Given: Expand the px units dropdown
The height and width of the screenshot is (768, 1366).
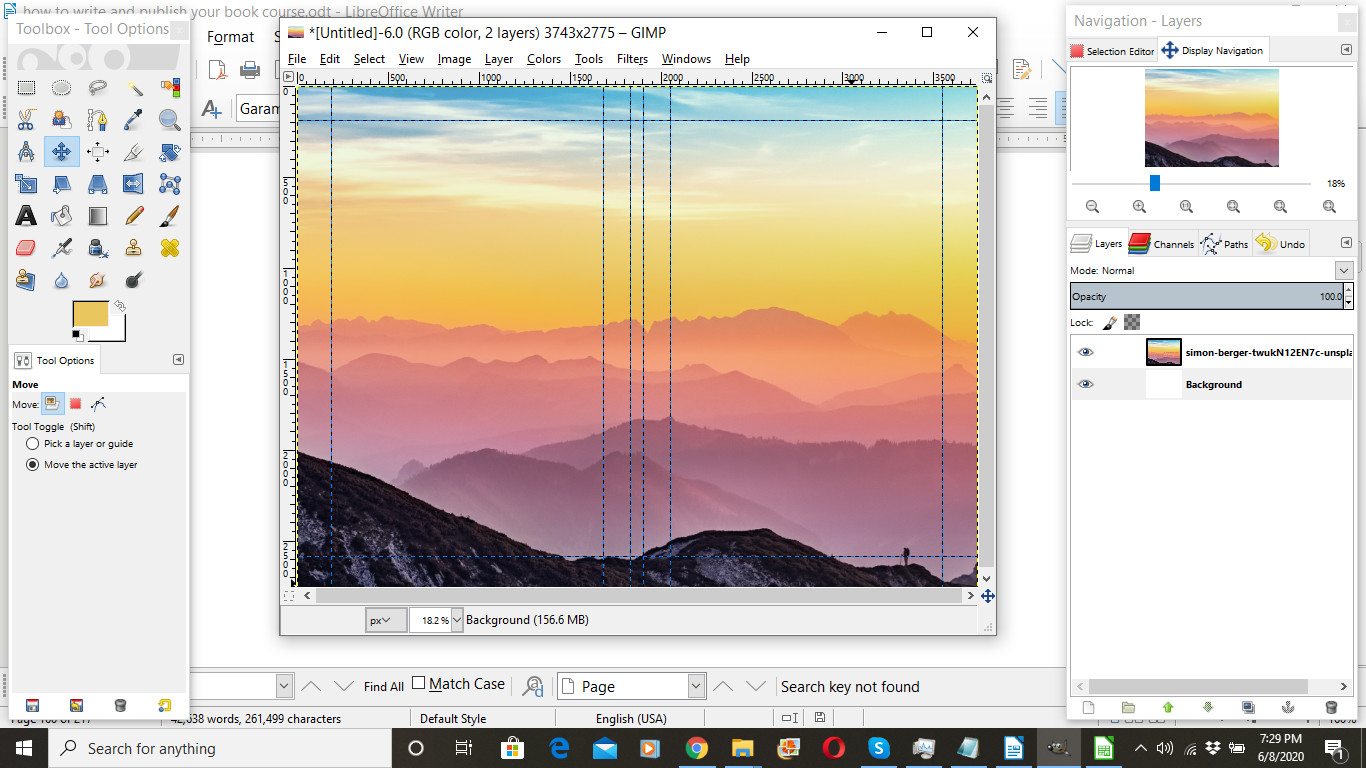Looking at the screenshot, I should coord(385,620).
